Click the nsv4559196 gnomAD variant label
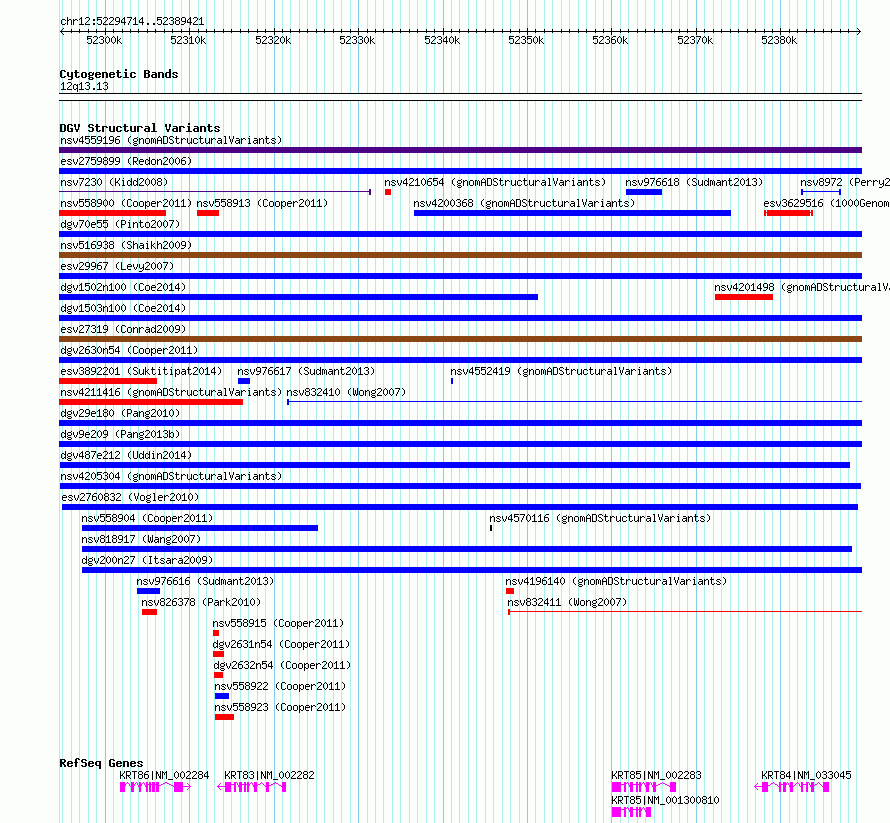 point(171,140)
